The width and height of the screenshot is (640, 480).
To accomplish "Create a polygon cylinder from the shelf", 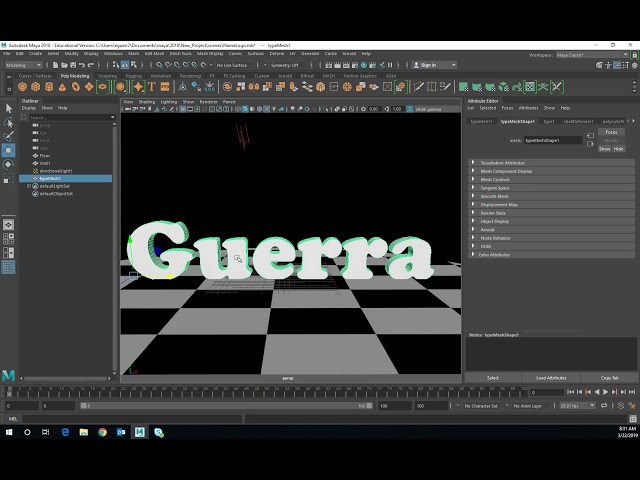I will point(49,87).
